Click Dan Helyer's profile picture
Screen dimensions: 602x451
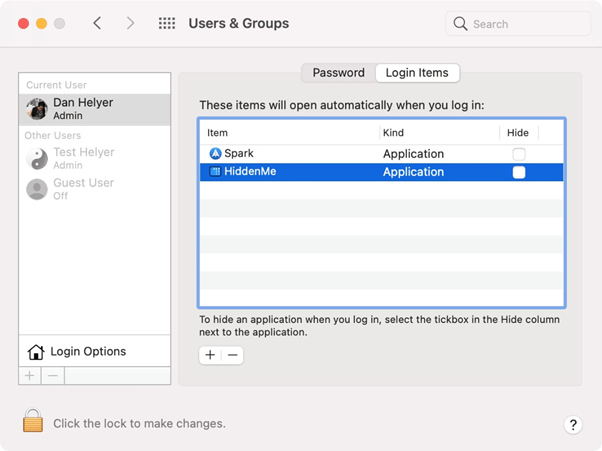[x=37, y=109]
